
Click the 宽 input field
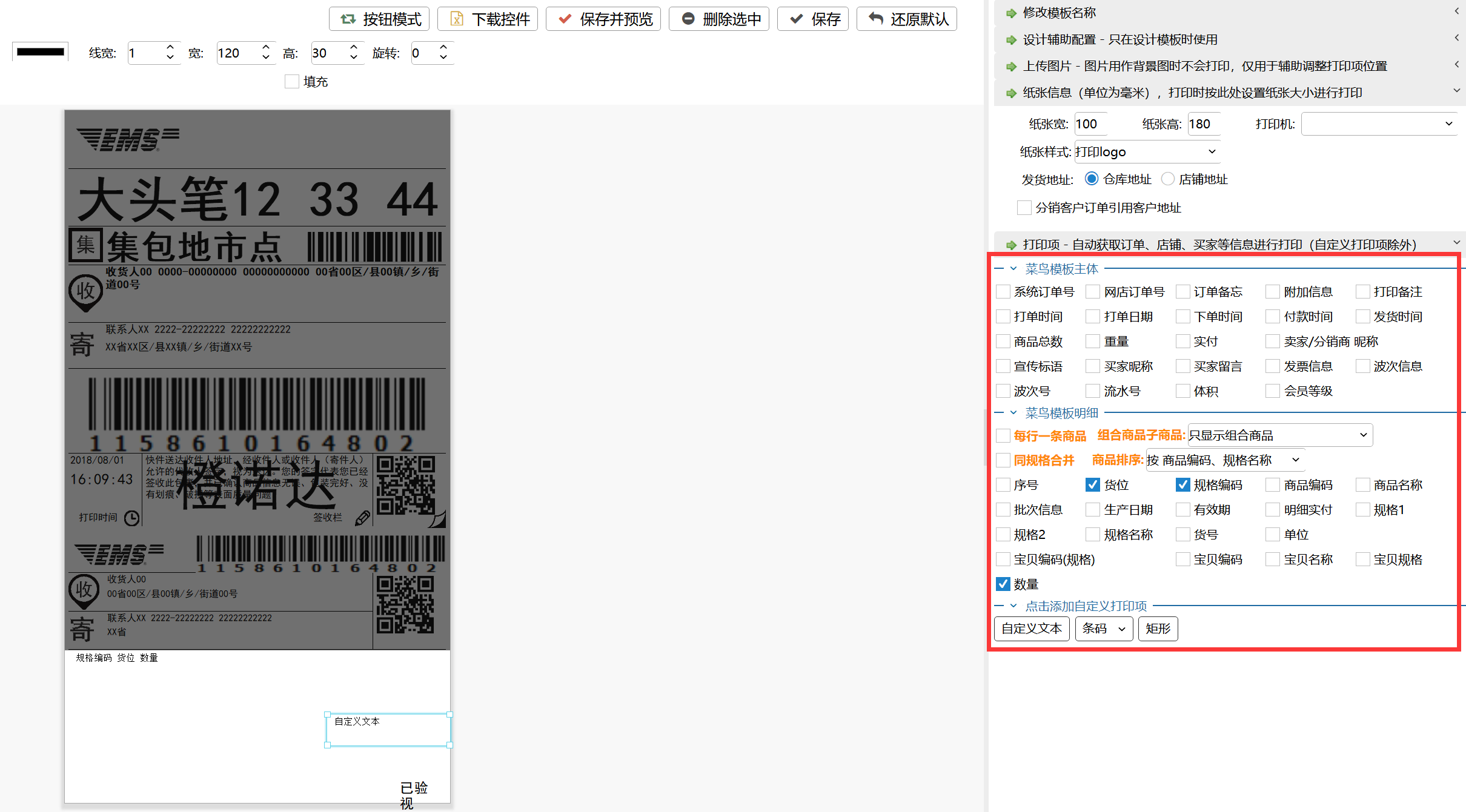click(x=238, y=53)
